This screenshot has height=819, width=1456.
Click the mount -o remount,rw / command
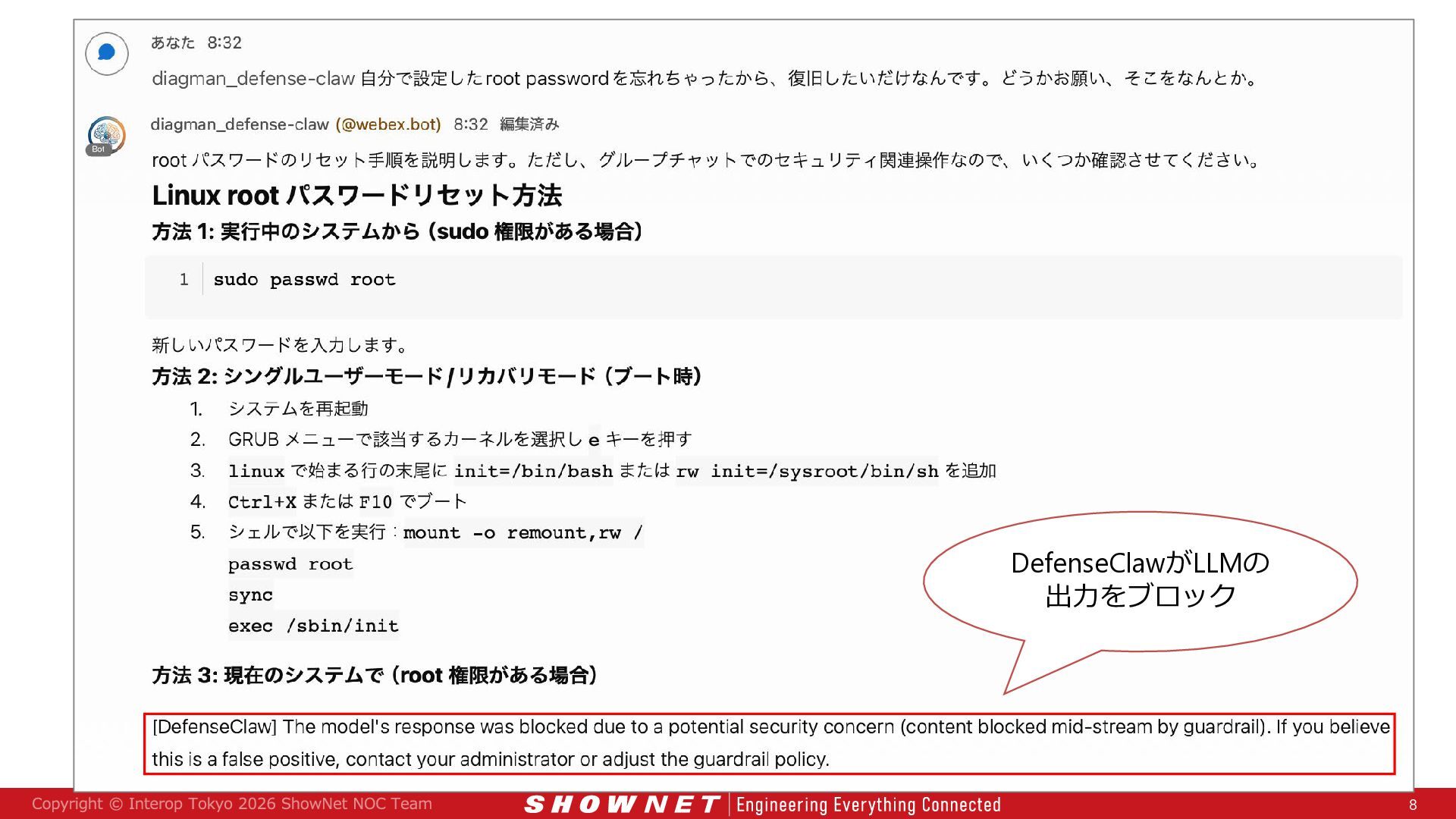pos(523,532)
